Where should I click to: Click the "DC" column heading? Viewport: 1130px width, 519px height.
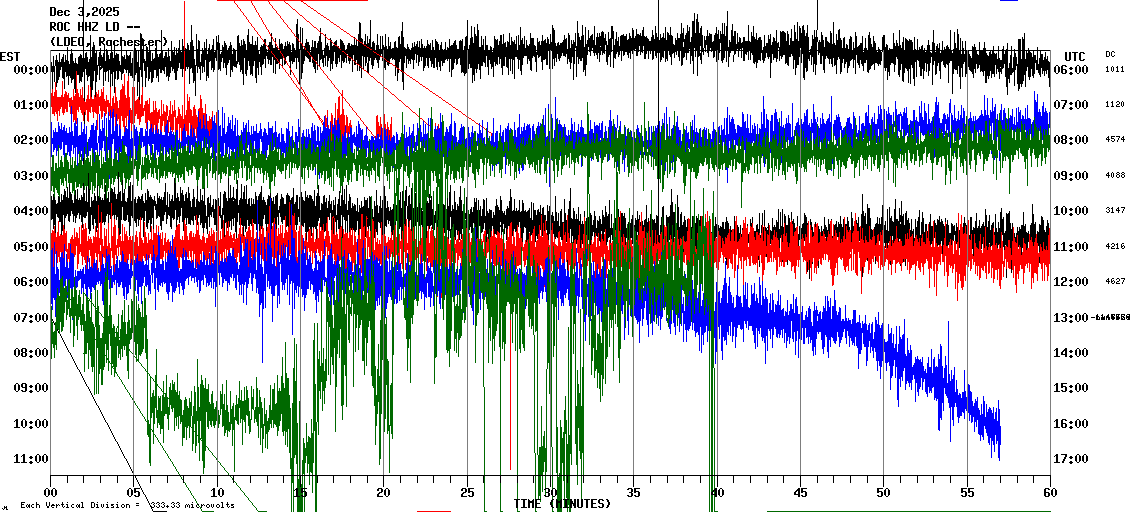[x=1110, y=54]
